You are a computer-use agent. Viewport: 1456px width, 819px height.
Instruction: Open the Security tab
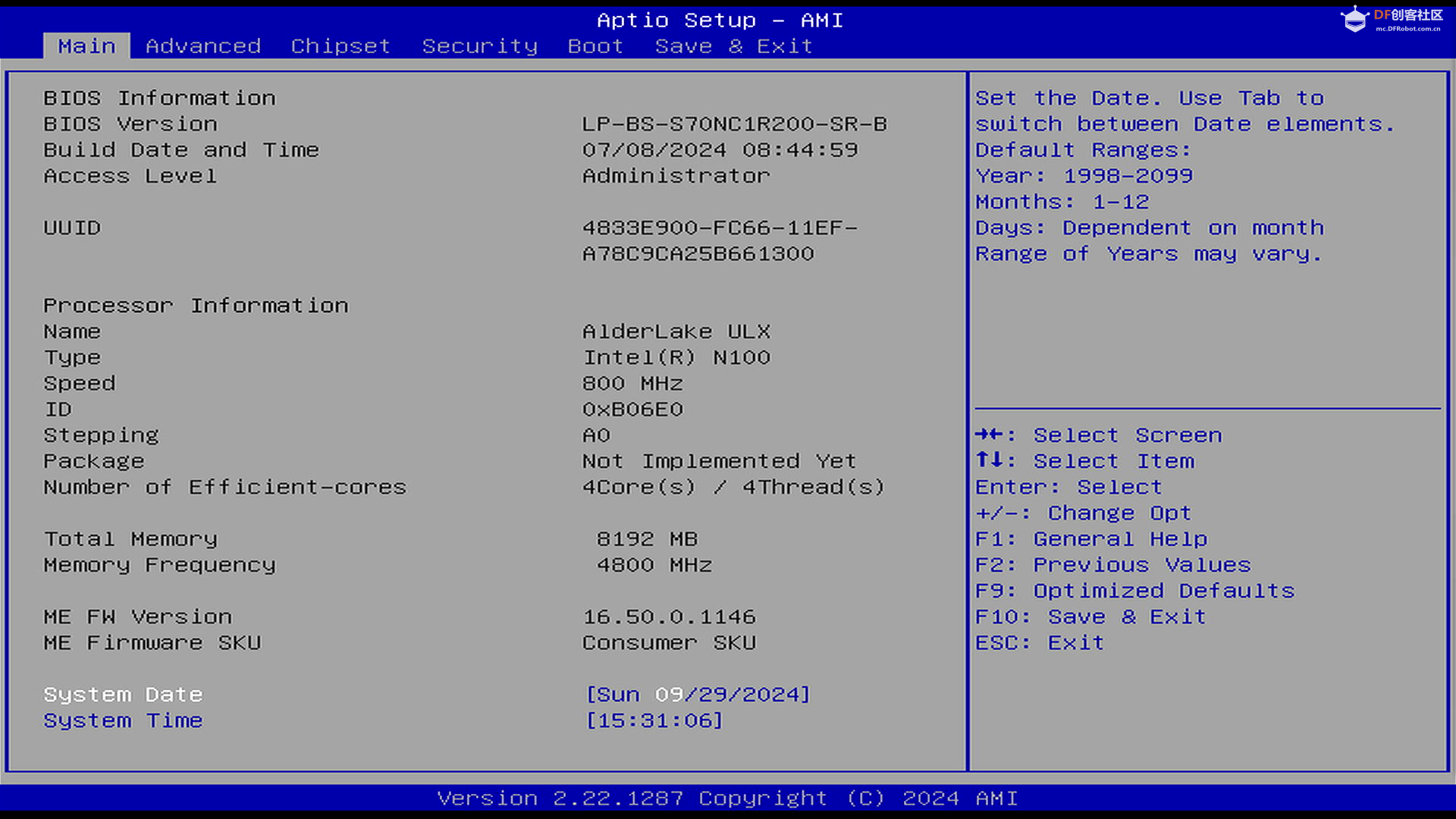(x=479, y=46)
